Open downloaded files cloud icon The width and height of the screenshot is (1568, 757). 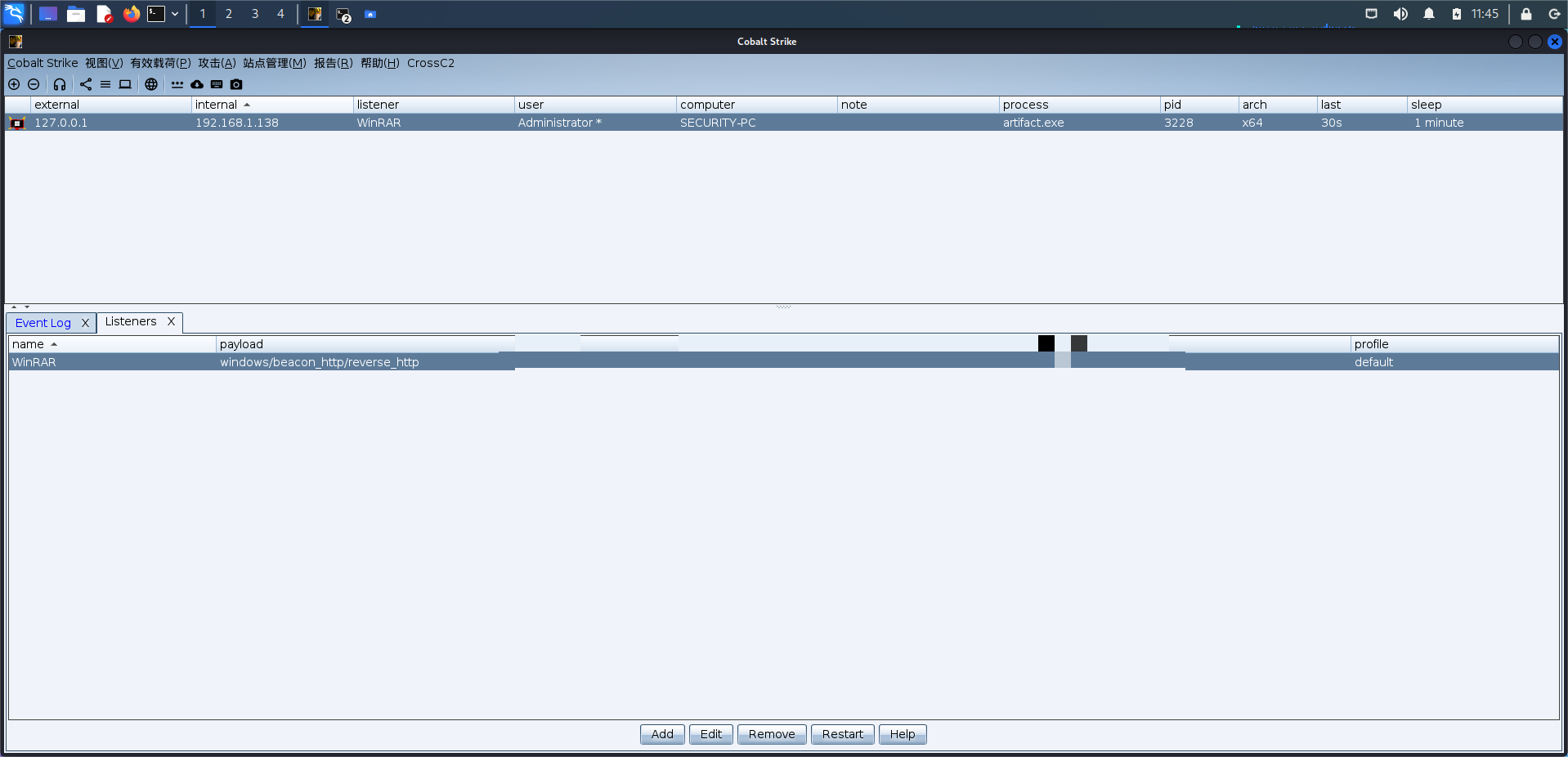[197, 84]
